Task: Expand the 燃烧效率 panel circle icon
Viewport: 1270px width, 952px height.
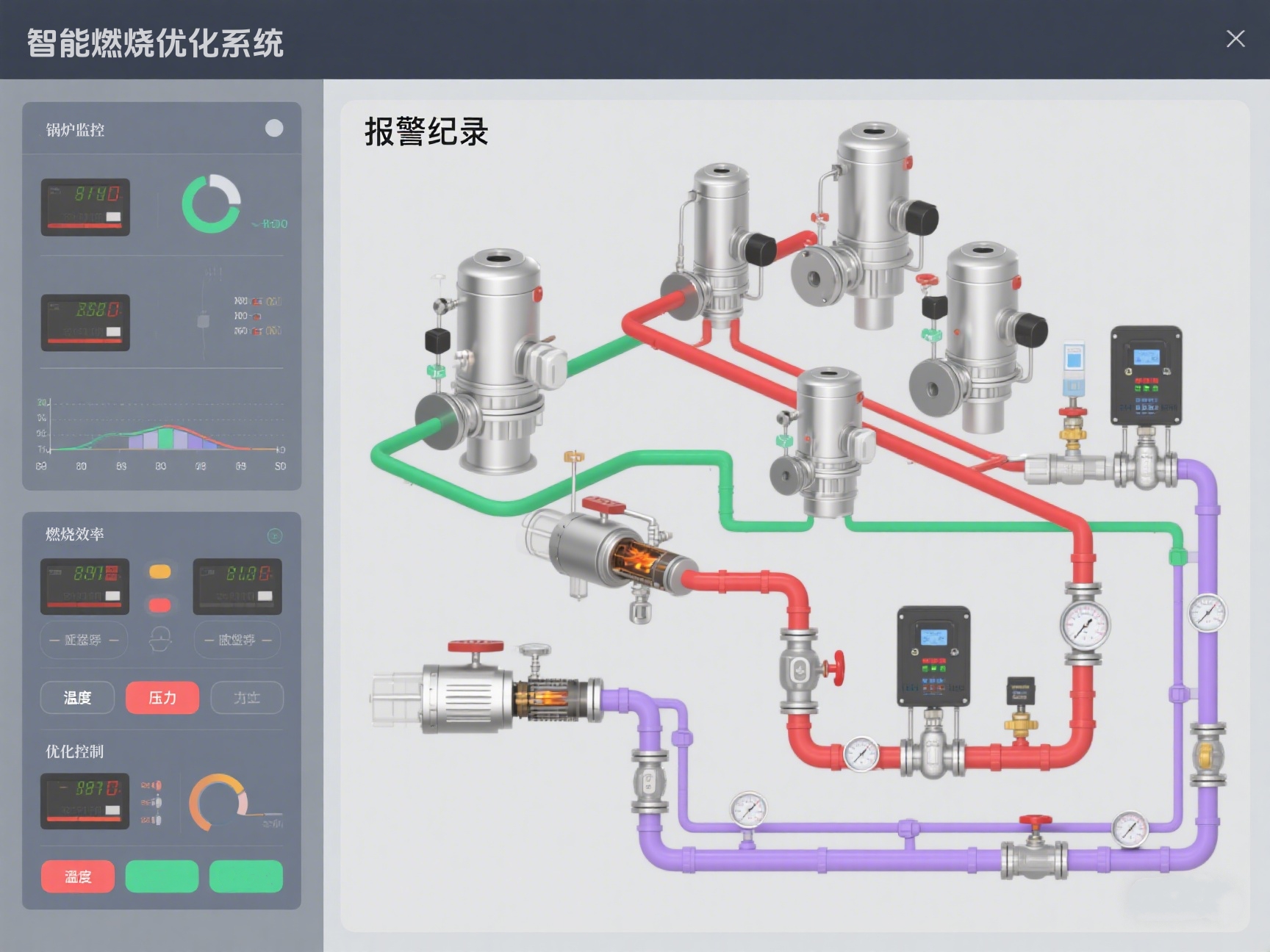Action: 275,535
